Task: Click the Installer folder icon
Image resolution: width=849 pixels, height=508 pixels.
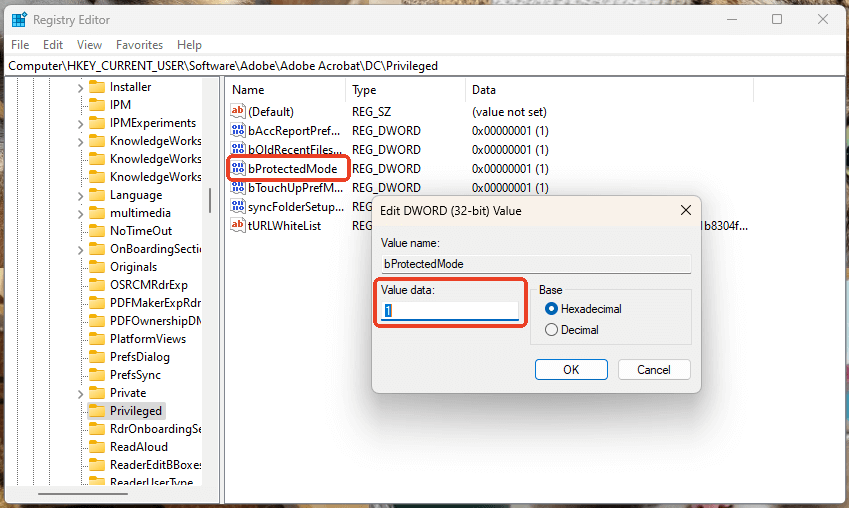Action: 97,87
